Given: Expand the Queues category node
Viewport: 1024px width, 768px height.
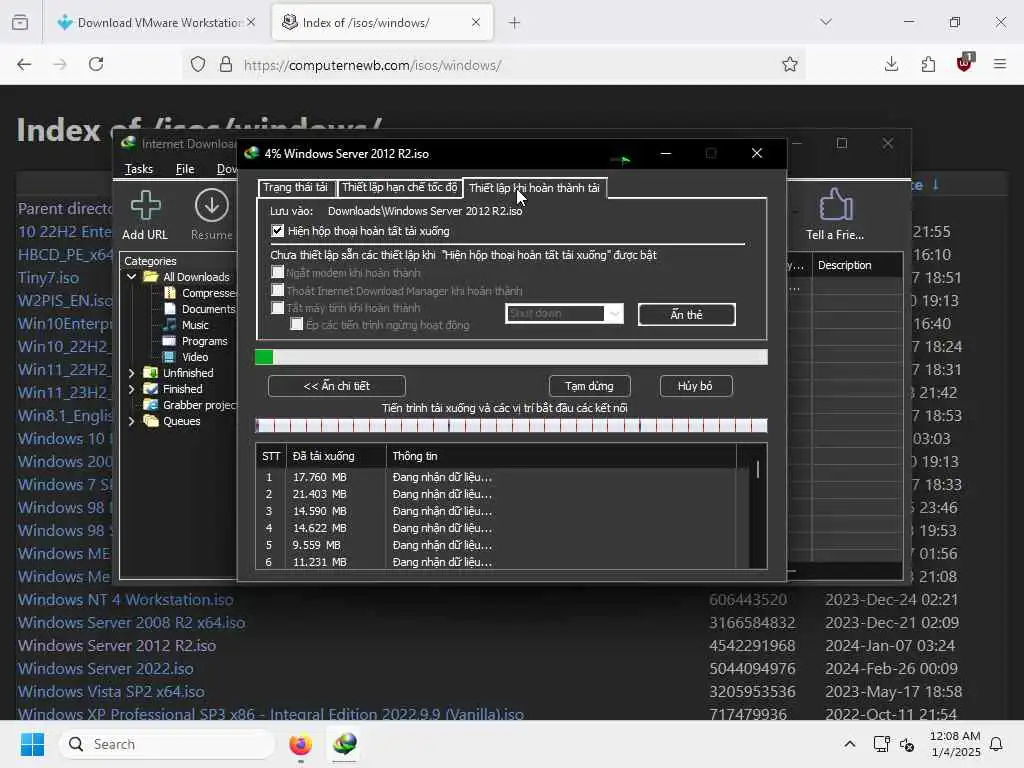Looking at the screenshot, I should pos(131,421).
